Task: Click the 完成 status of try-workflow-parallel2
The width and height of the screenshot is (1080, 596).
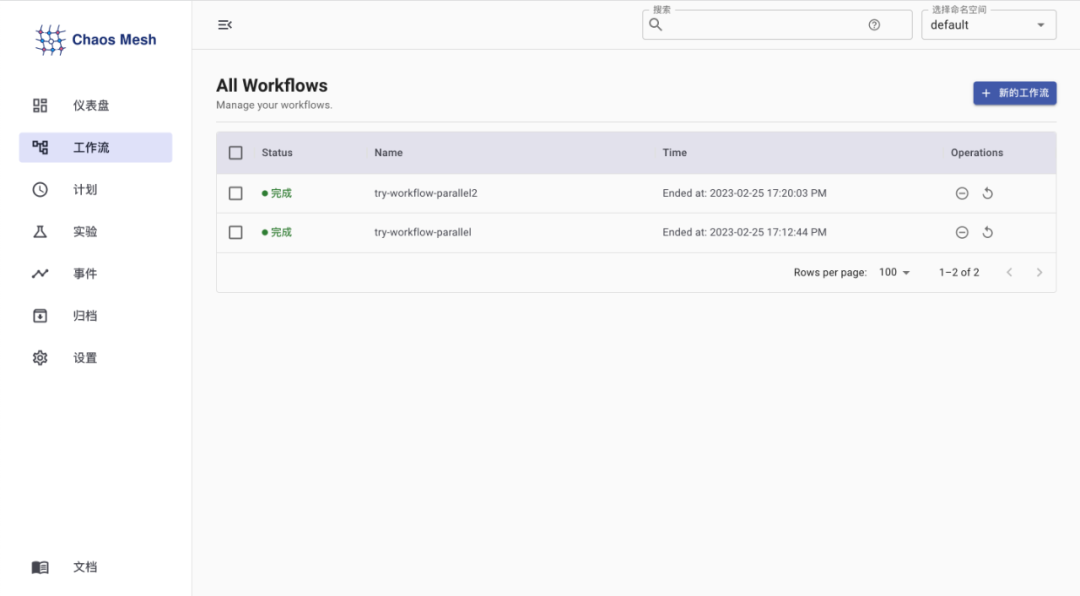Action: click(277, 194)
